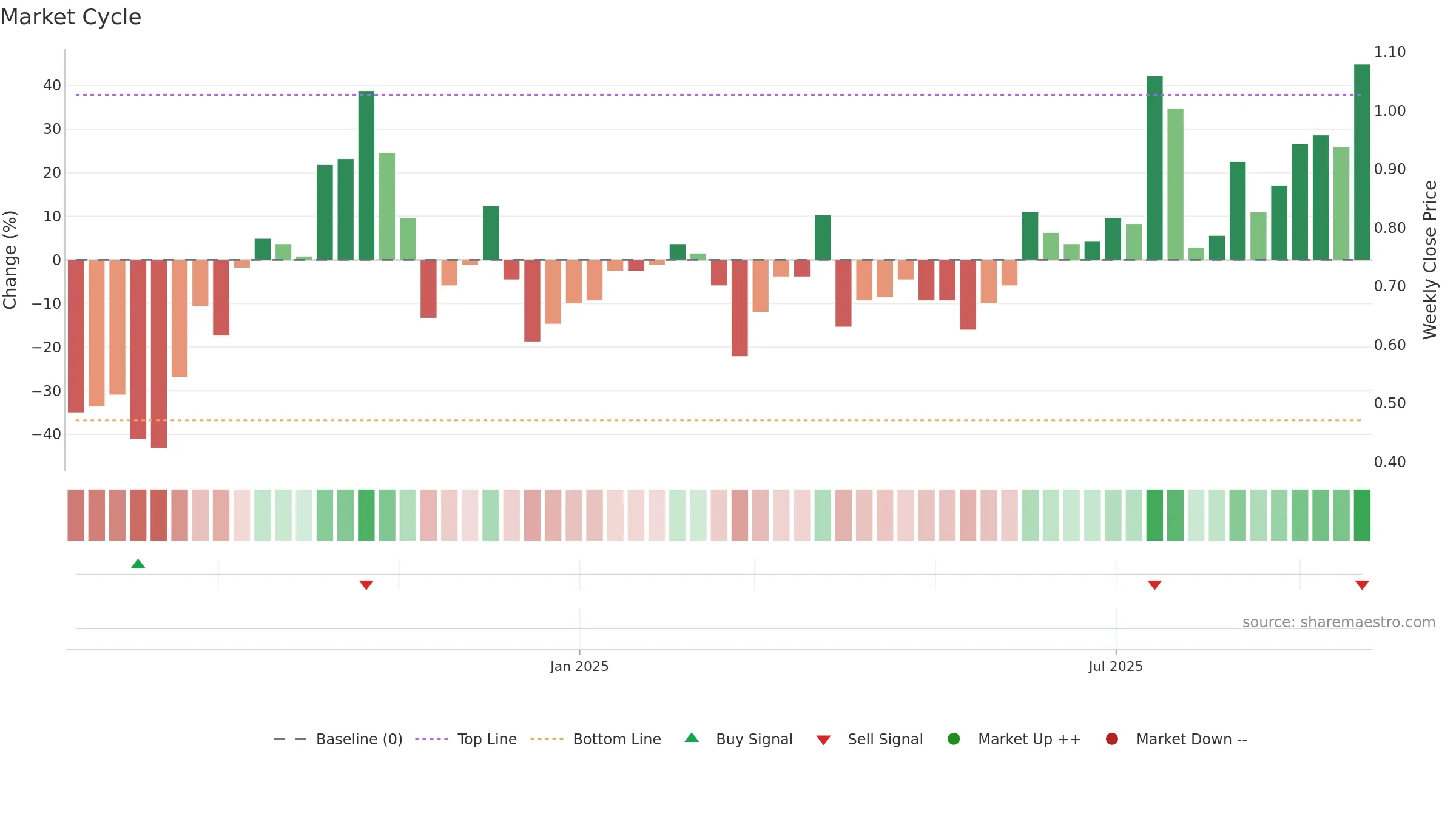1456x819 pixels.
Task: Click the first heat strip cell
Action: pyautogui.click(x=76, y=515)
